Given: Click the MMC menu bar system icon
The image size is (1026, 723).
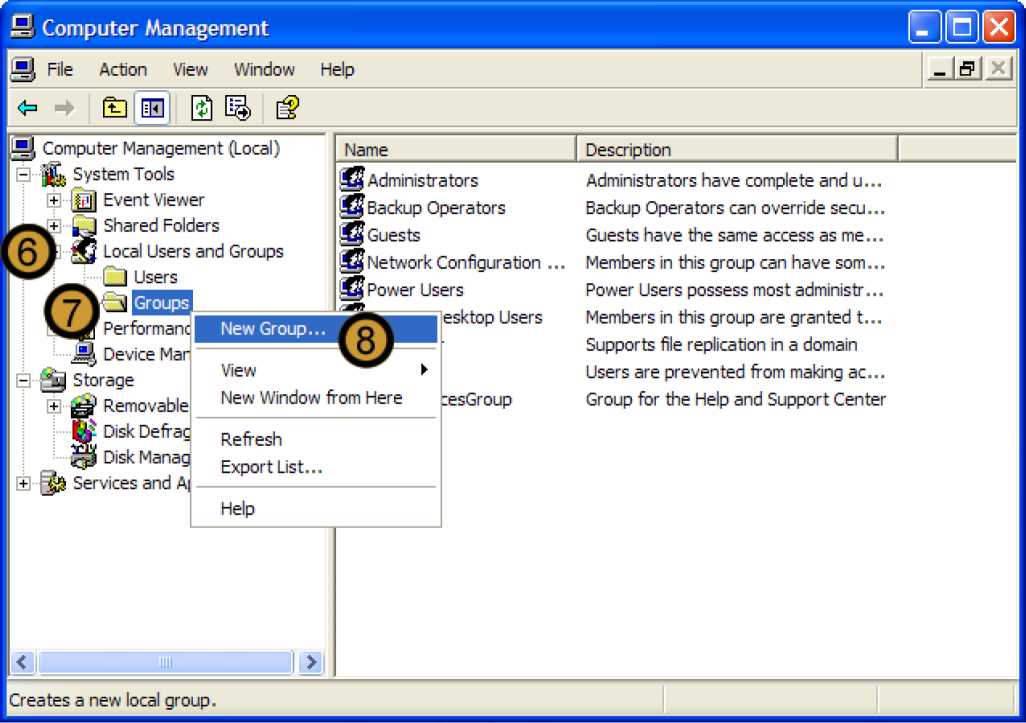Looking at the screenshot, I should pyautogui.click(x=22, y=69).
